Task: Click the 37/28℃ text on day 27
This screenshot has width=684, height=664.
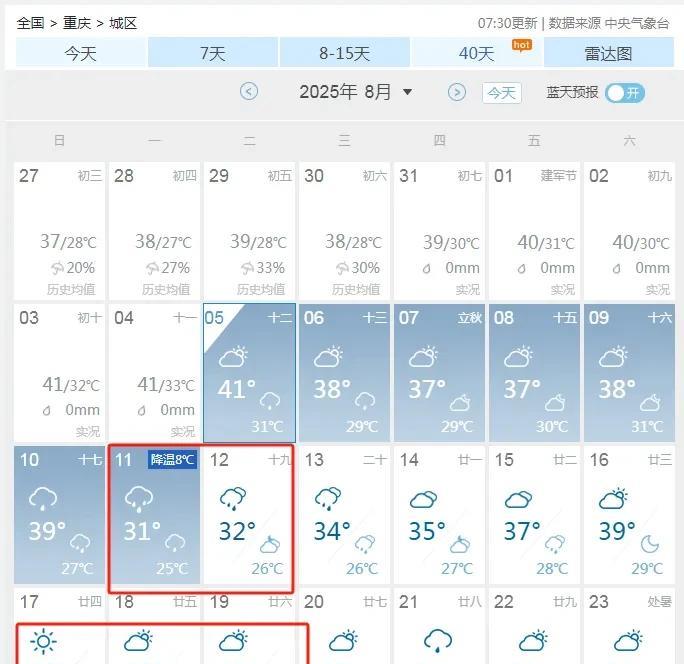Action: (68, 241)
